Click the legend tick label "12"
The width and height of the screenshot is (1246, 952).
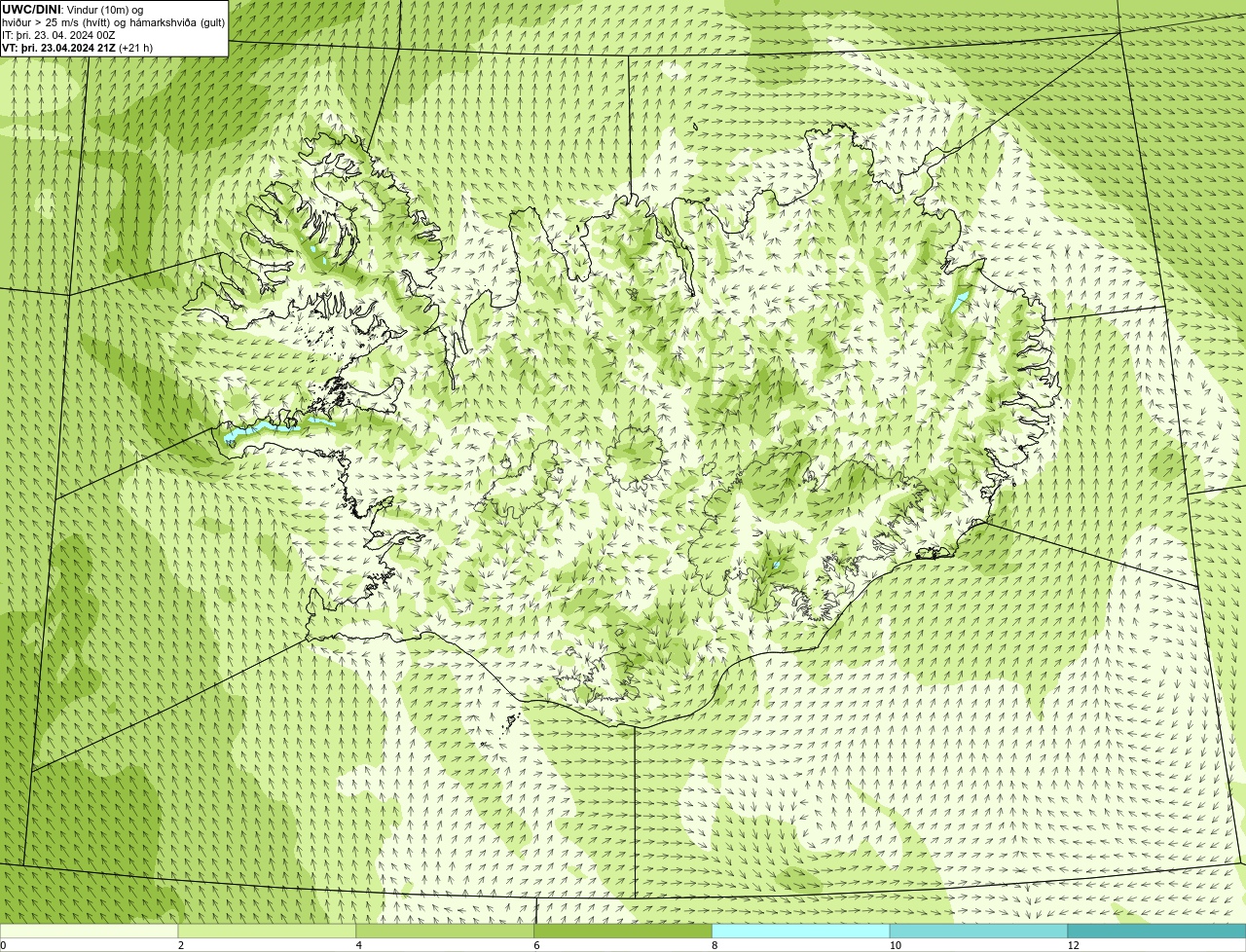pos(1073,945)
